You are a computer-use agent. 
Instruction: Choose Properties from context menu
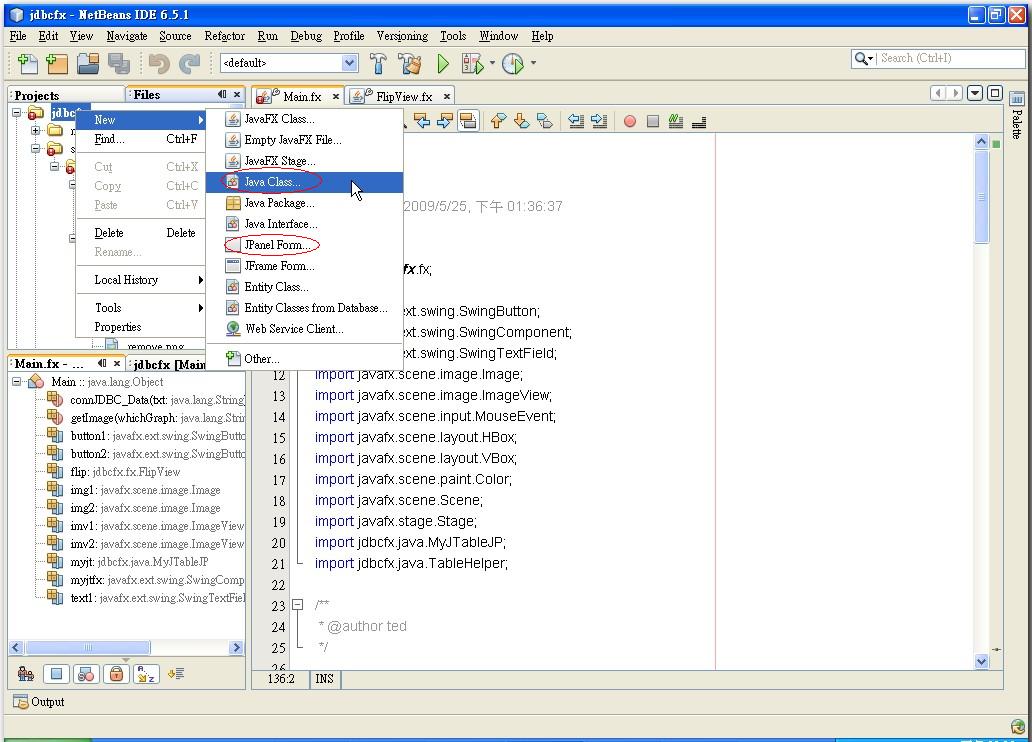point(142,327)
